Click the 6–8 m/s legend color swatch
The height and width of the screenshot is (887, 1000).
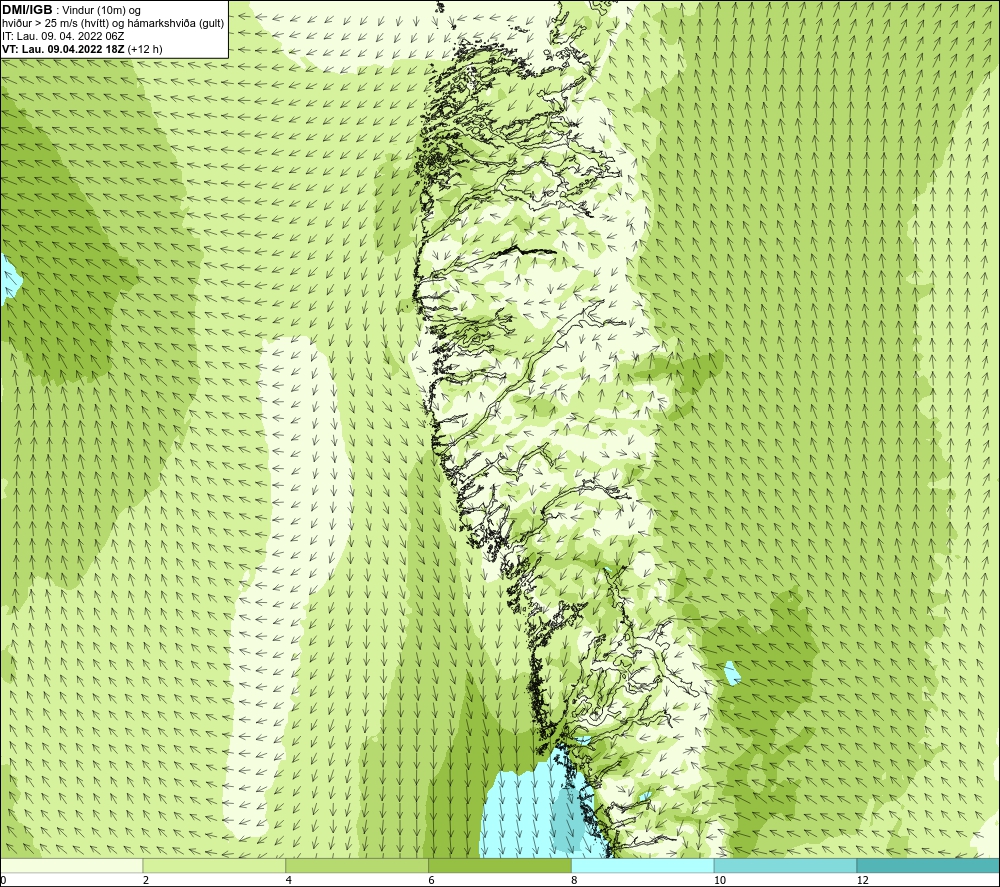500,865
